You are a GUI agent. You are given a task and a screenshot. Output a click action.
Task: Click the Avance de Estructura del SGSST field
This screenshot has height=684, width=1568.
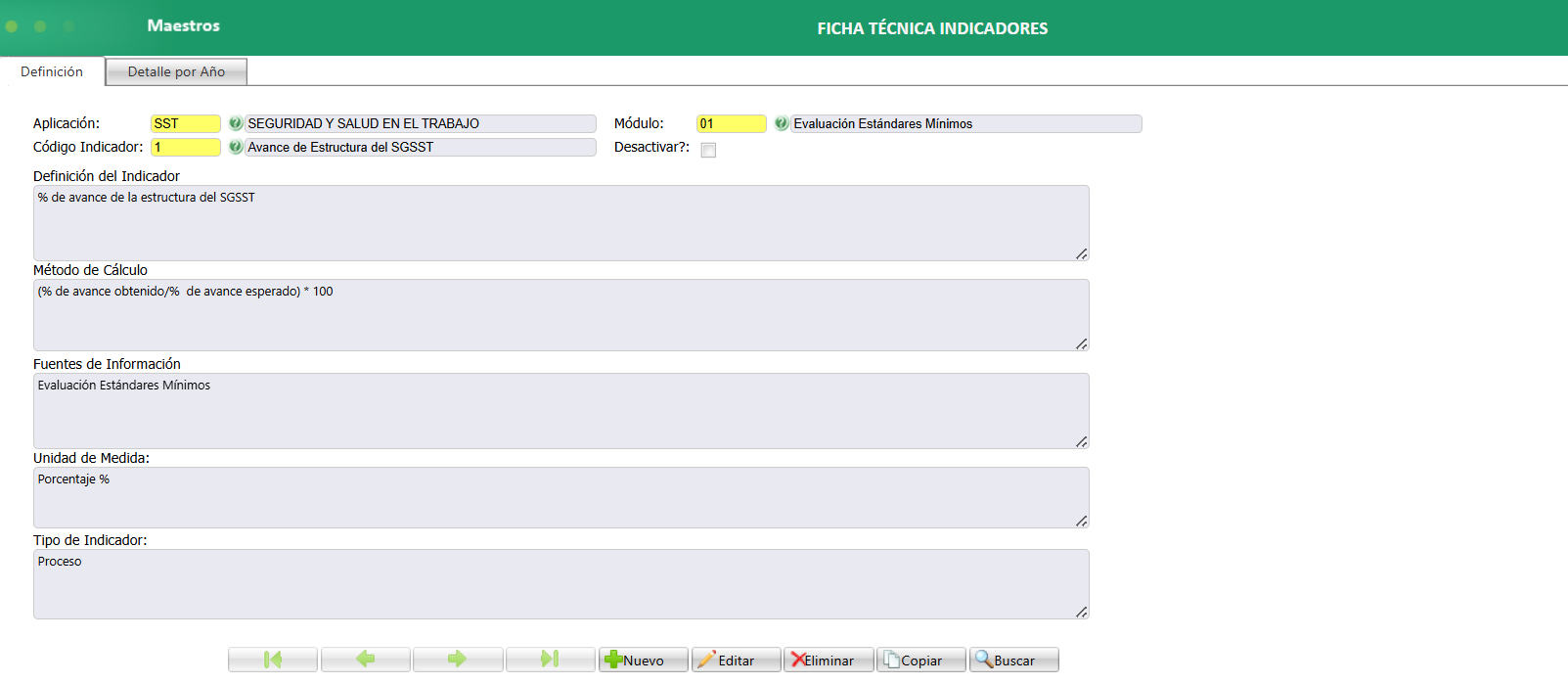tap(421, 147)
